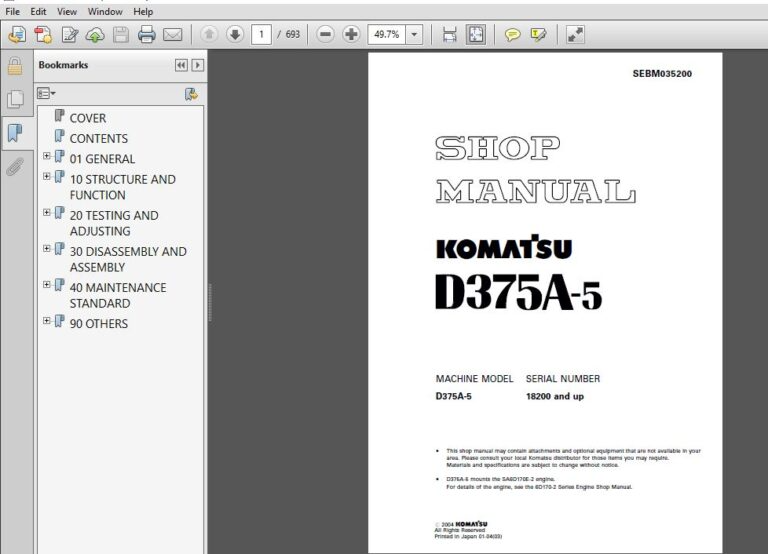Open the View menu

coord(67,11)
